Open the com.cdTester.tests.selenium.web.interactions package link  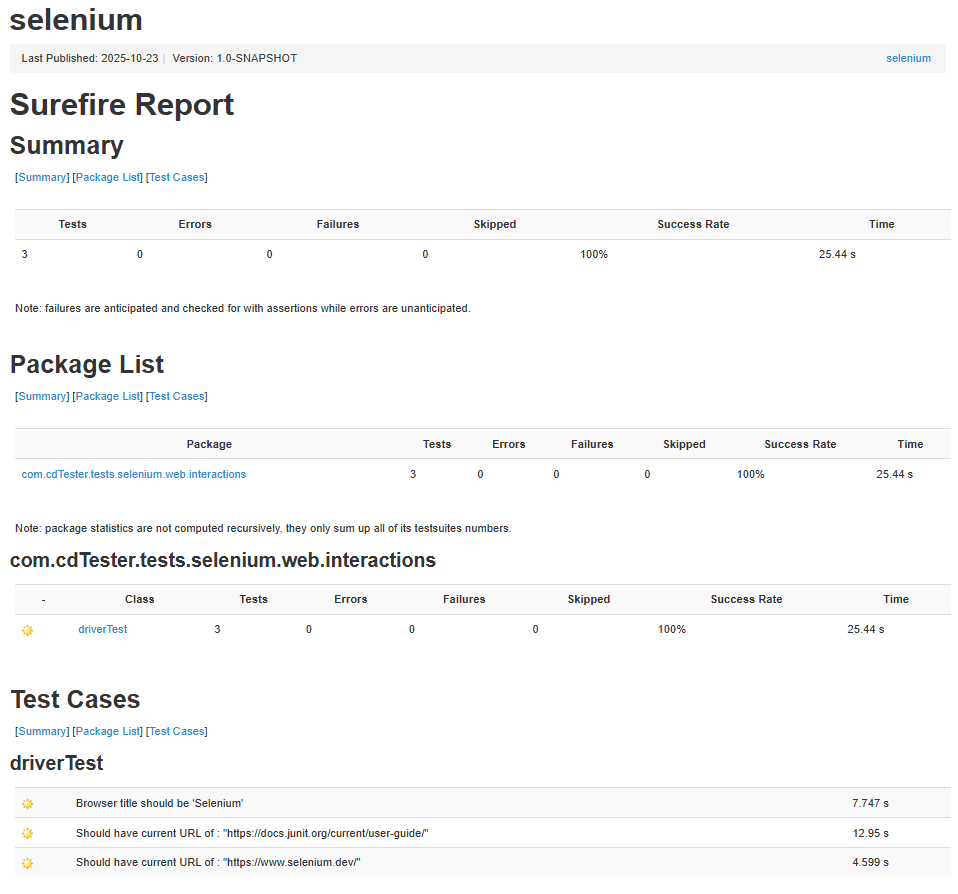pyautogui.click(x=134, y=474)
